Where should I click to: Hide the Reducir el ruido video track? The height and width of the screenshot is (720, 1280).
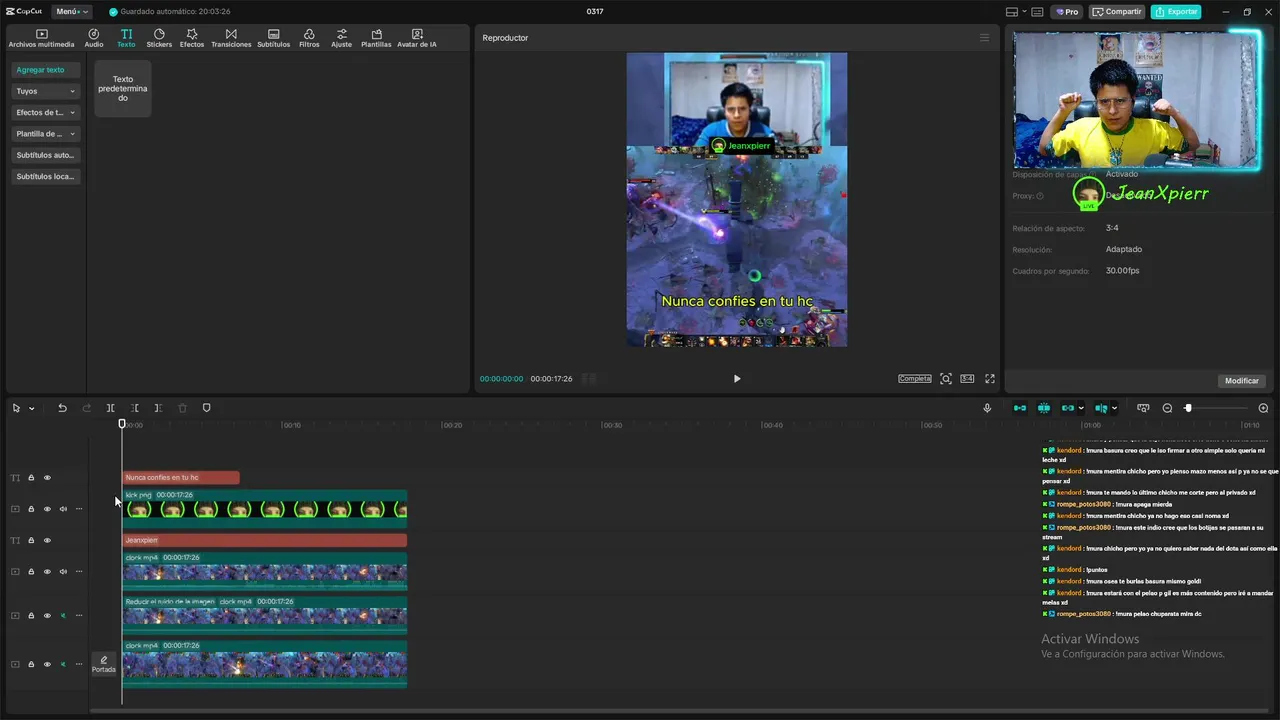point(47,616)
